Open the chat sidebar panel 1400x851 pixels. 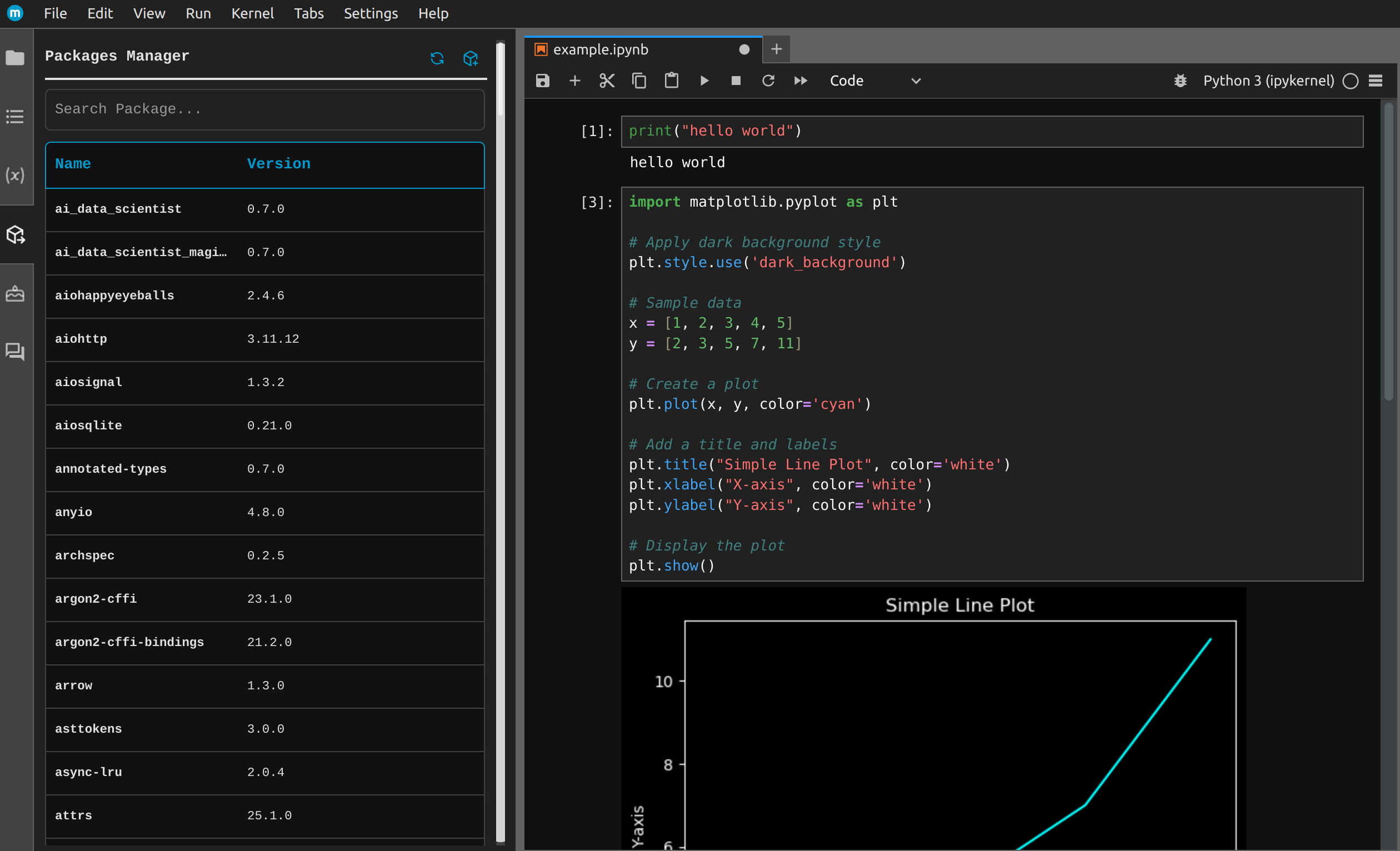click(x=16, y=352)
